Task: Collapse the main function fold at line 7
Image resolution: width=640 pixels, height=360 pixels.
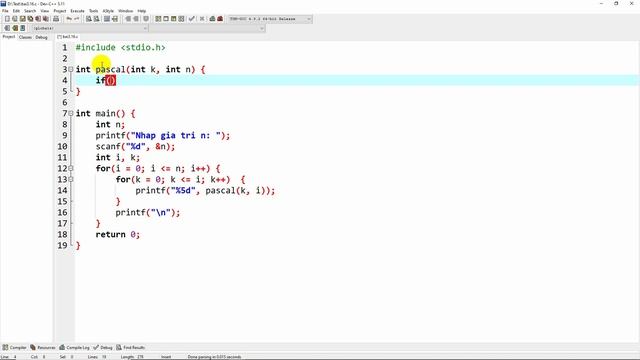Action: tap(71, 113)
